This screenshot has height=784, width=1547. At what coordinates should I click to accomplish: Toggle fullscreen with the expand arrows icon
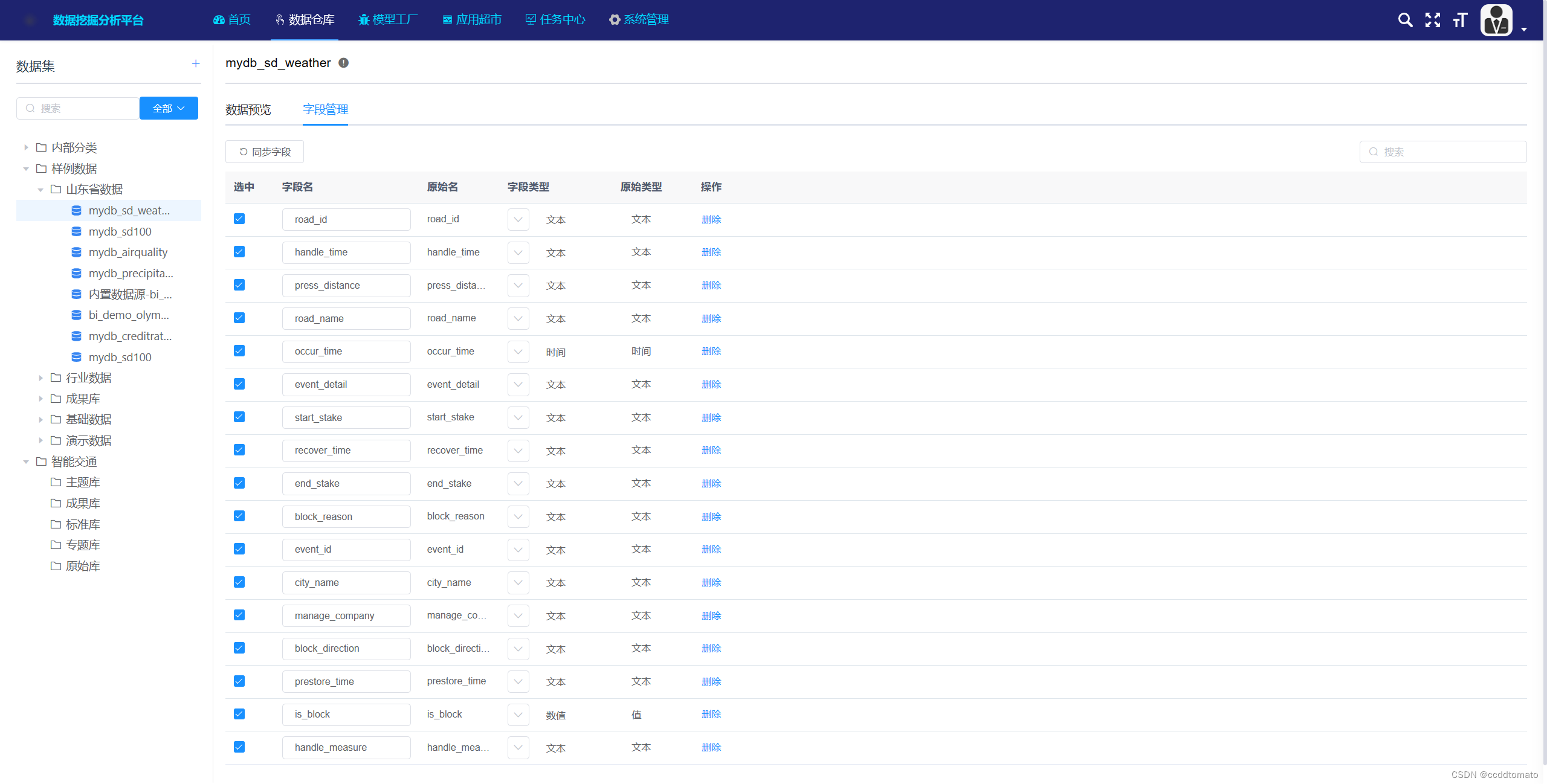tap(1432, 20)
